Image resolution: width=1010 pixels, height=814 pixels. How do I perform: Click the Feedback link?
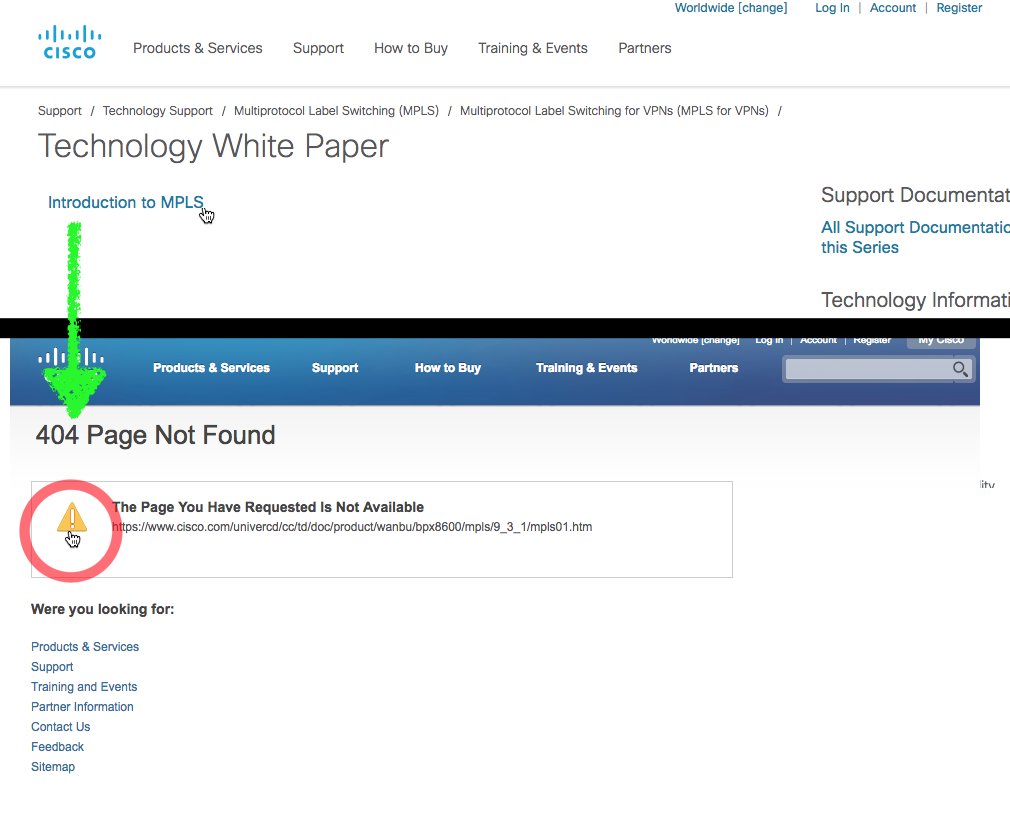pyautogui.click(x=57, y=746)
